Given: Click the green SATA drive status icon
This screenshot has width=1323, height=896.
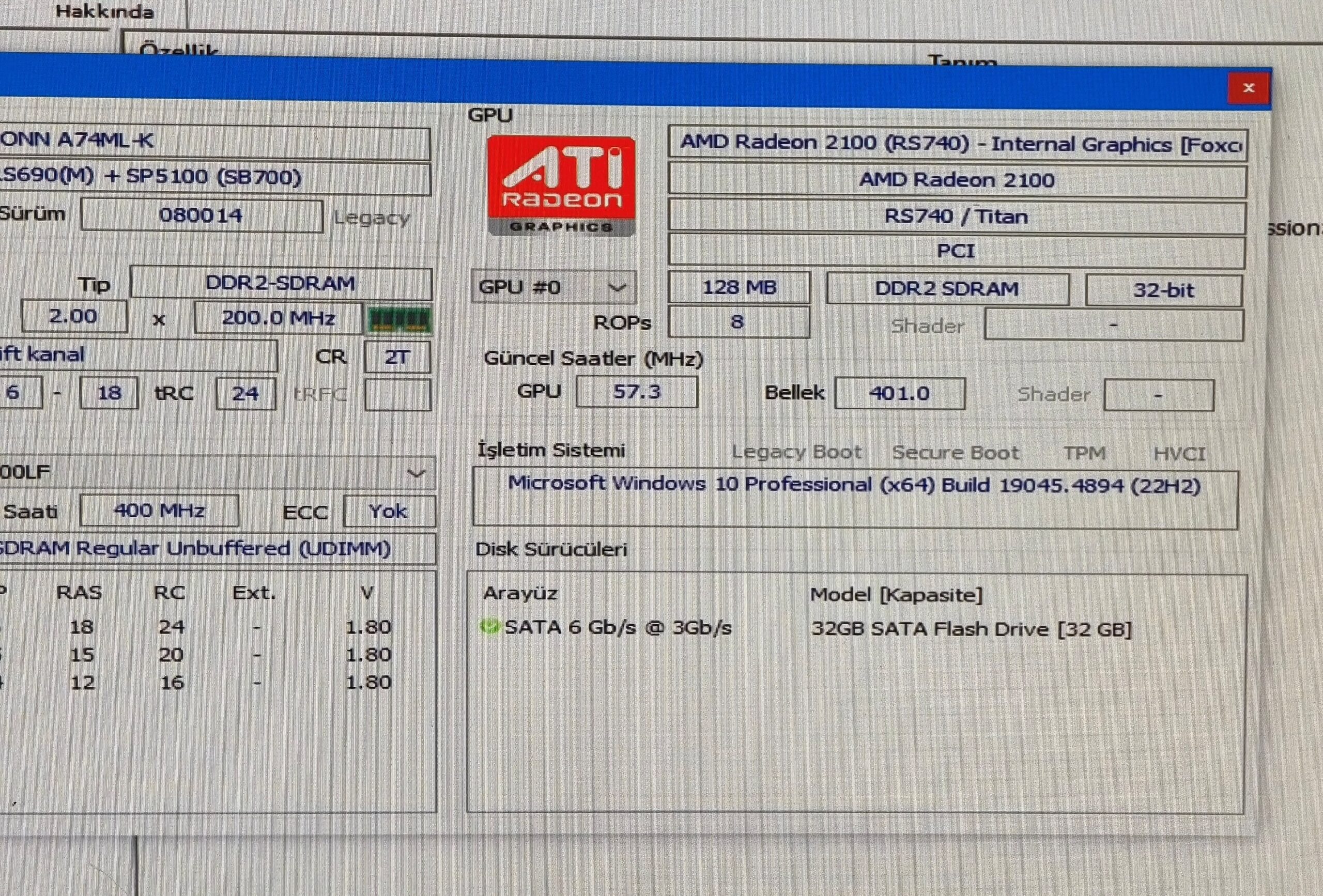Looking at the screenshot, I should [489, 627].
